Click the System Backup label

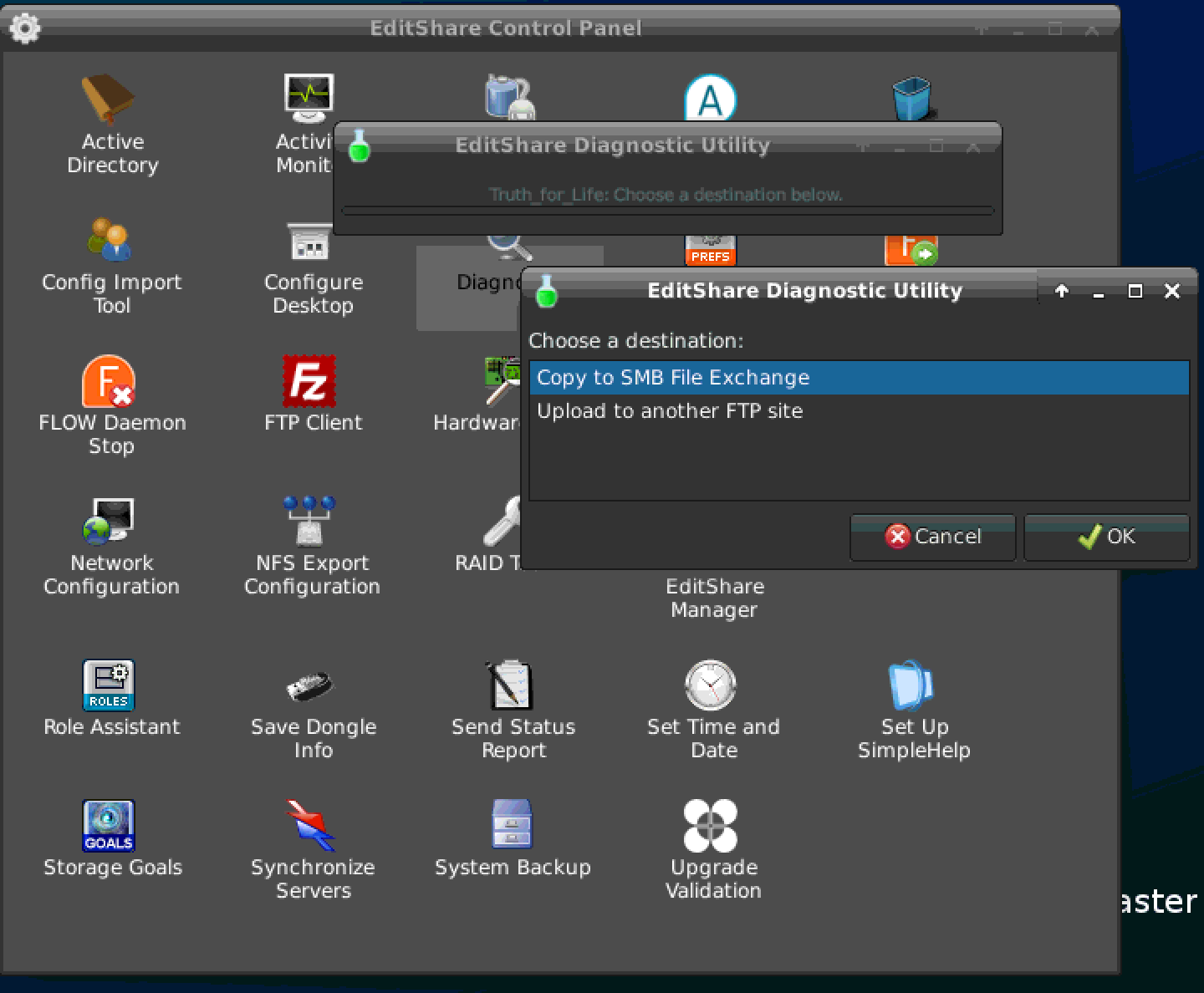(513, 867)
